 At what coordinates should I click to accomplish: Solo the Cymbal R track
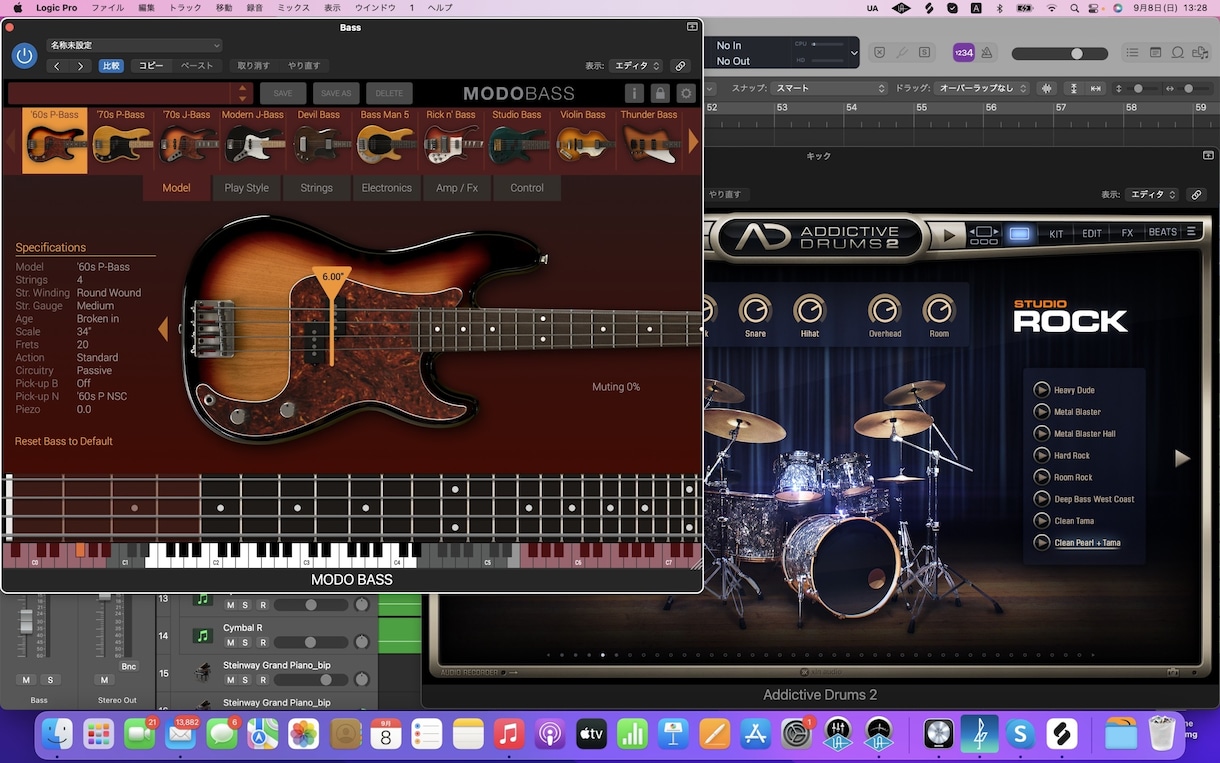245,642
